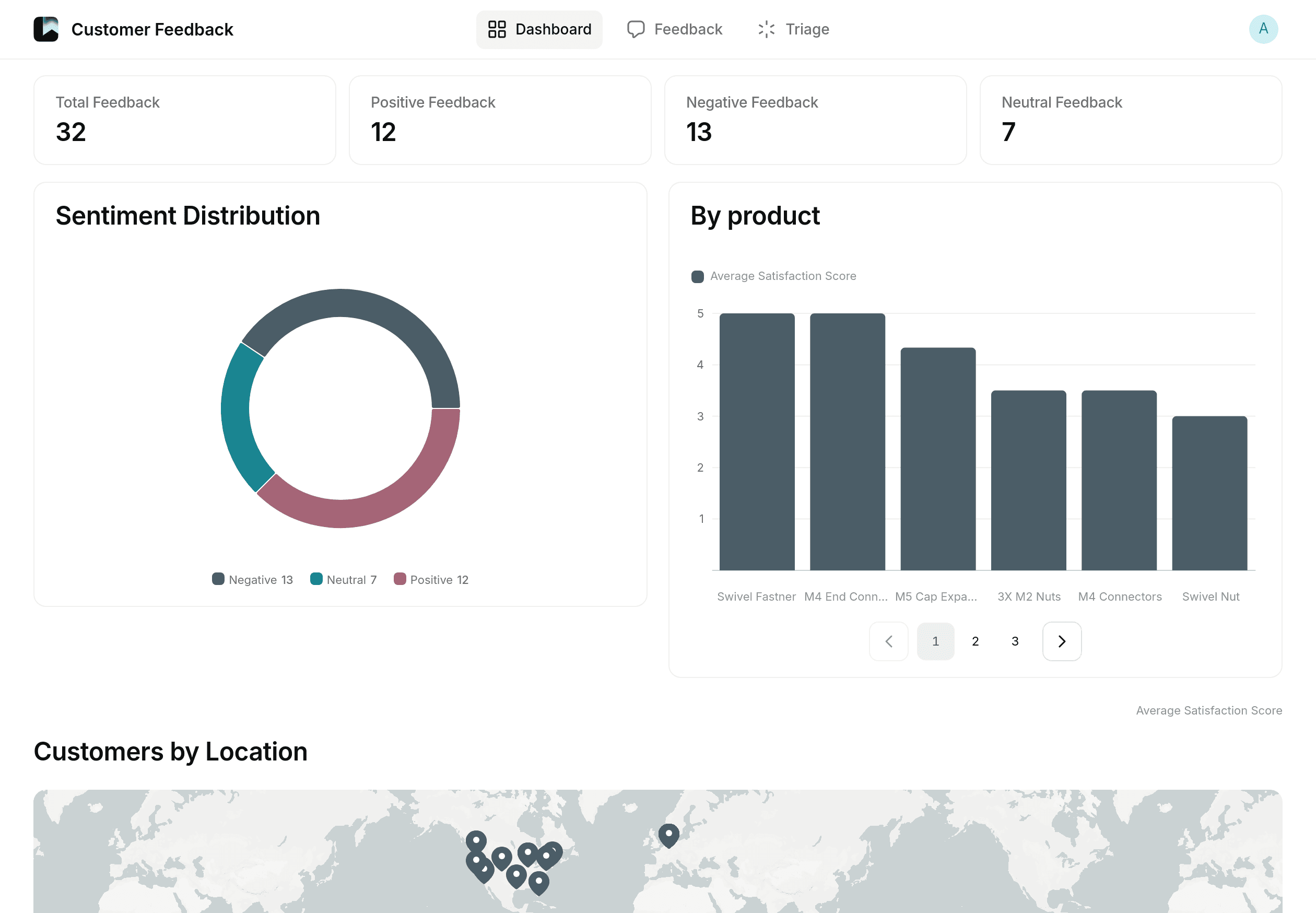The height and width of the screenshot is (913, 1316).
Task: Click the user avatar icon top right
Action: (1264, 29)
